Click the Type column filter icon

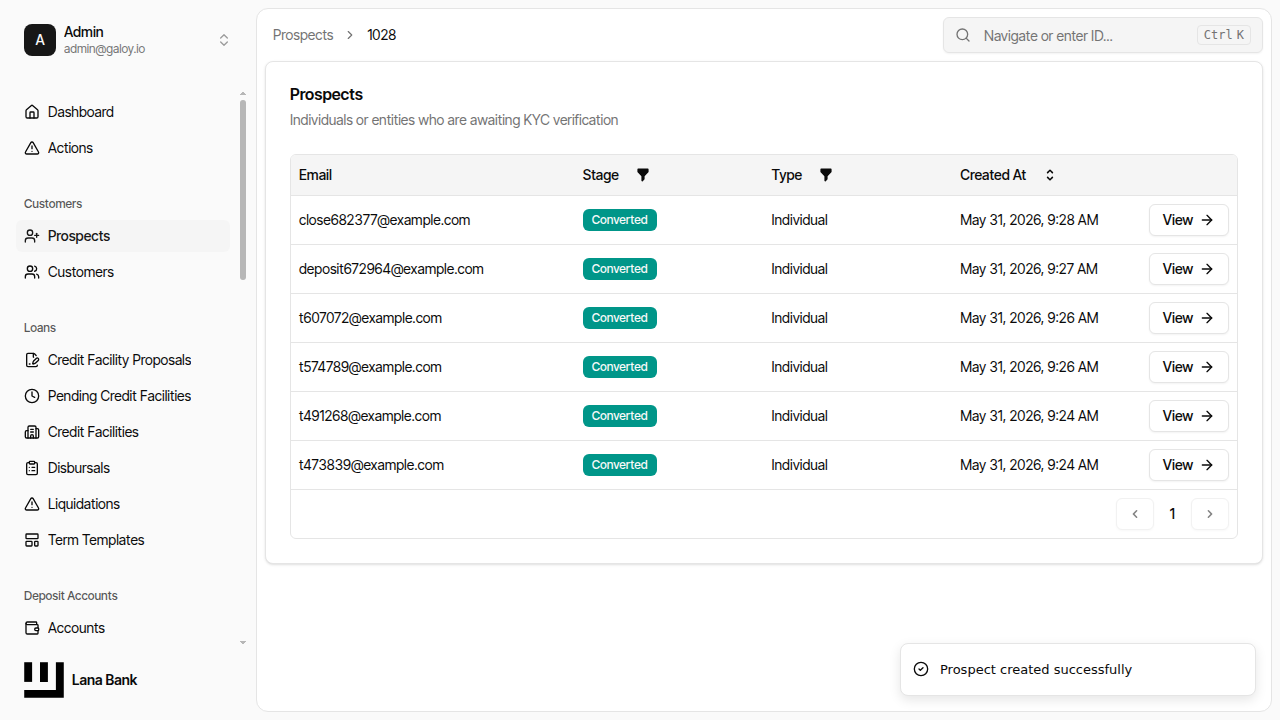click(826, 175)
